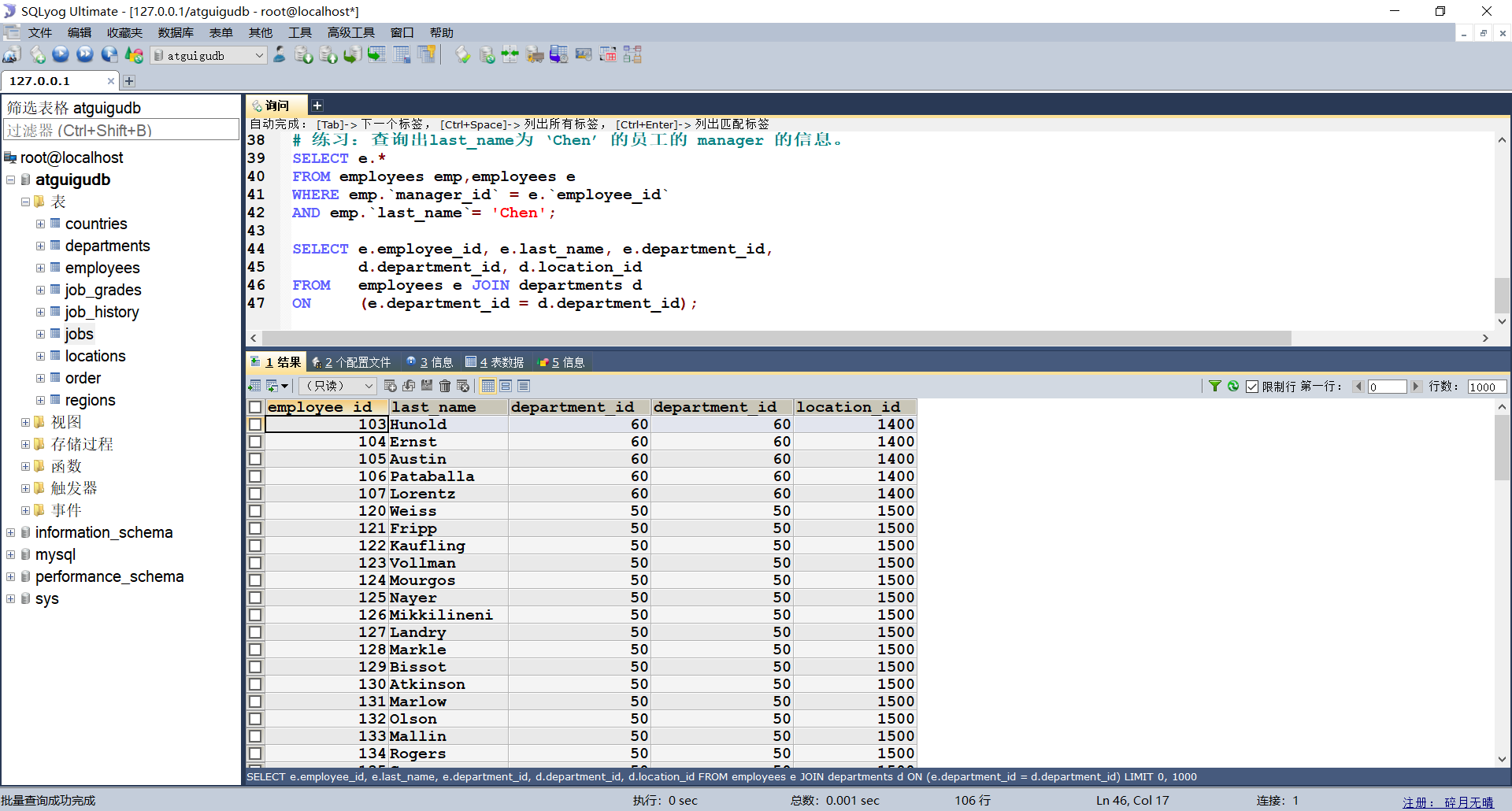This screenshot has width=1512, height=811.
Task: Open the 数据库 menu
Action: click(x=175, y=32)
